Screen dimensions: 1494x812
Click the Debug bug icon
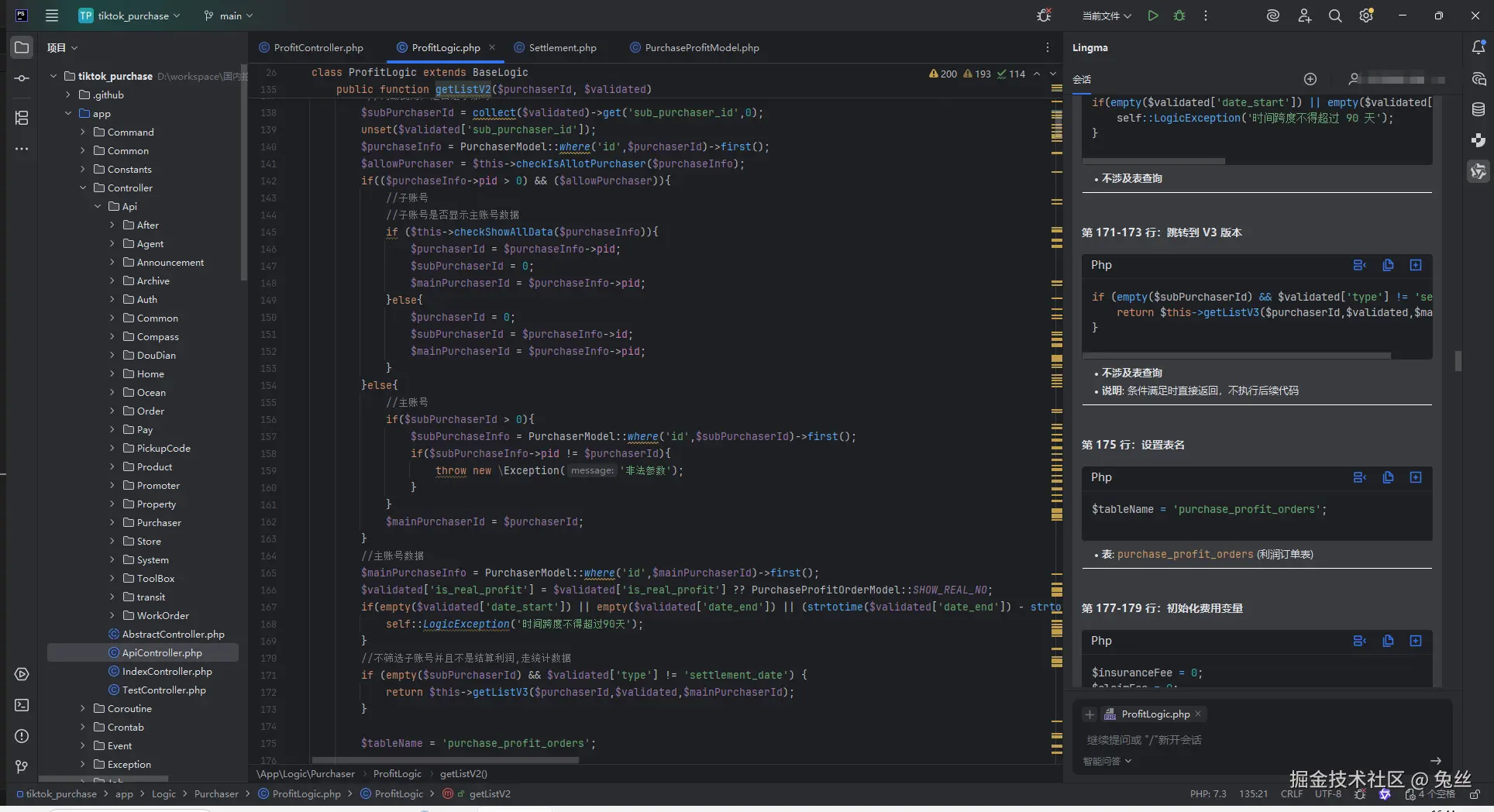pyautogui.click(x=1179, y=15)
